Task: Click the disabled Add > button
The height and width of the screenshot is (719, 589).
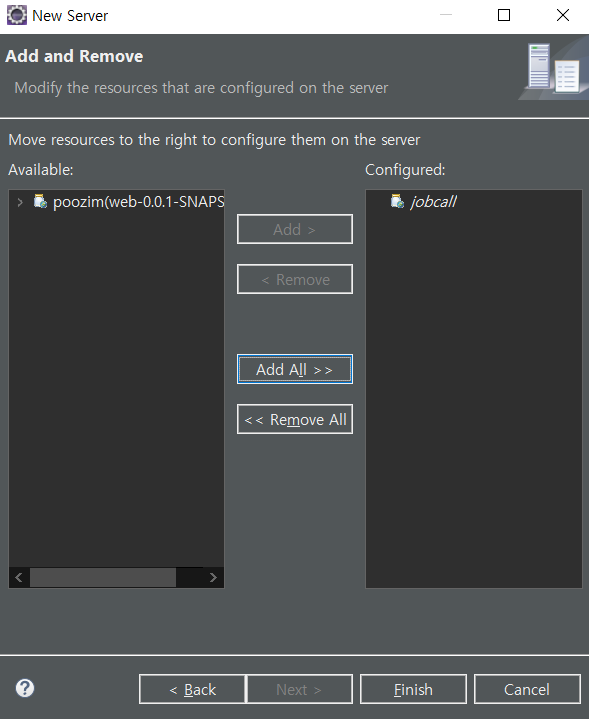Action: point(295,229)
